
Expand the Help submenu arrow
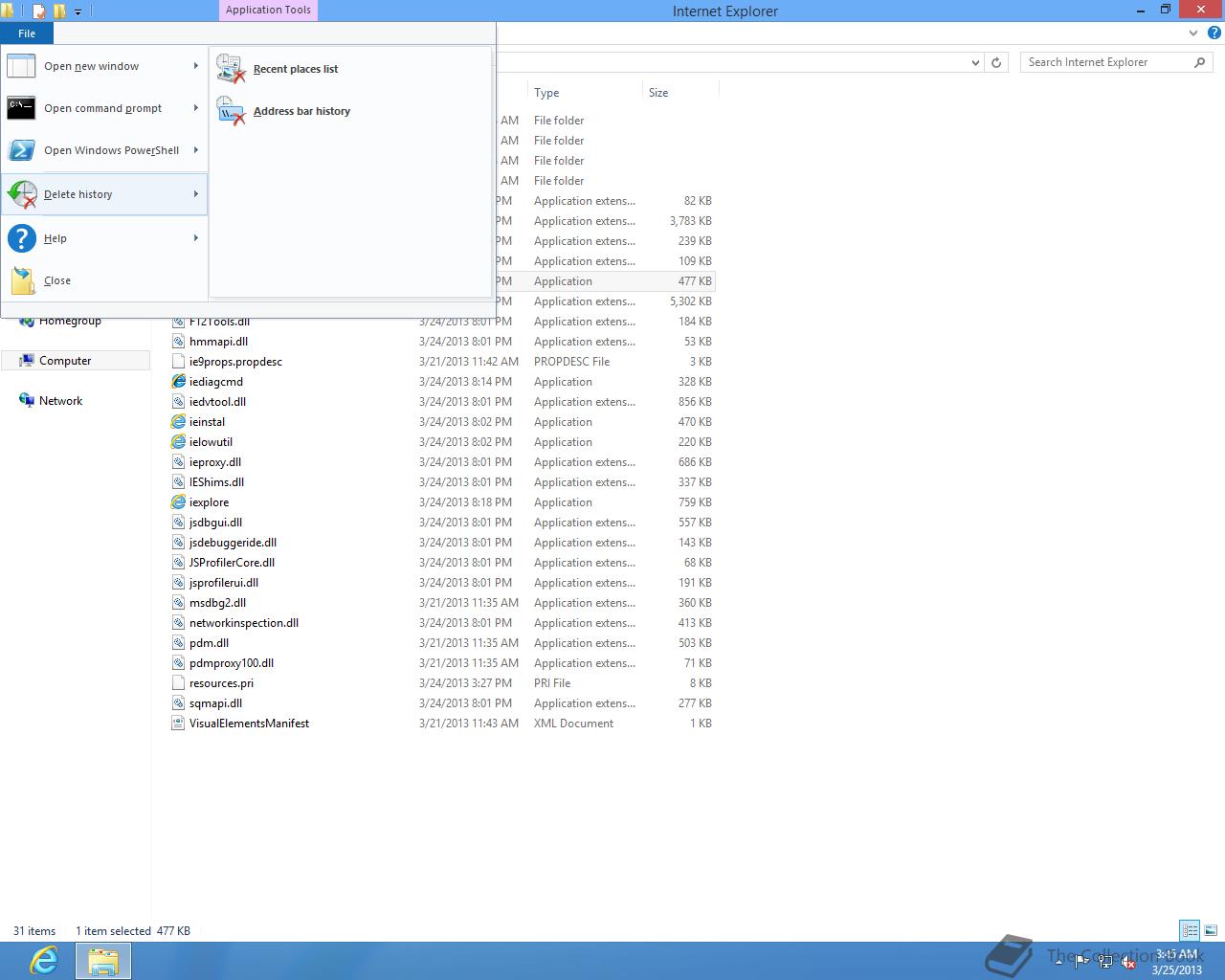coord(195,238)
